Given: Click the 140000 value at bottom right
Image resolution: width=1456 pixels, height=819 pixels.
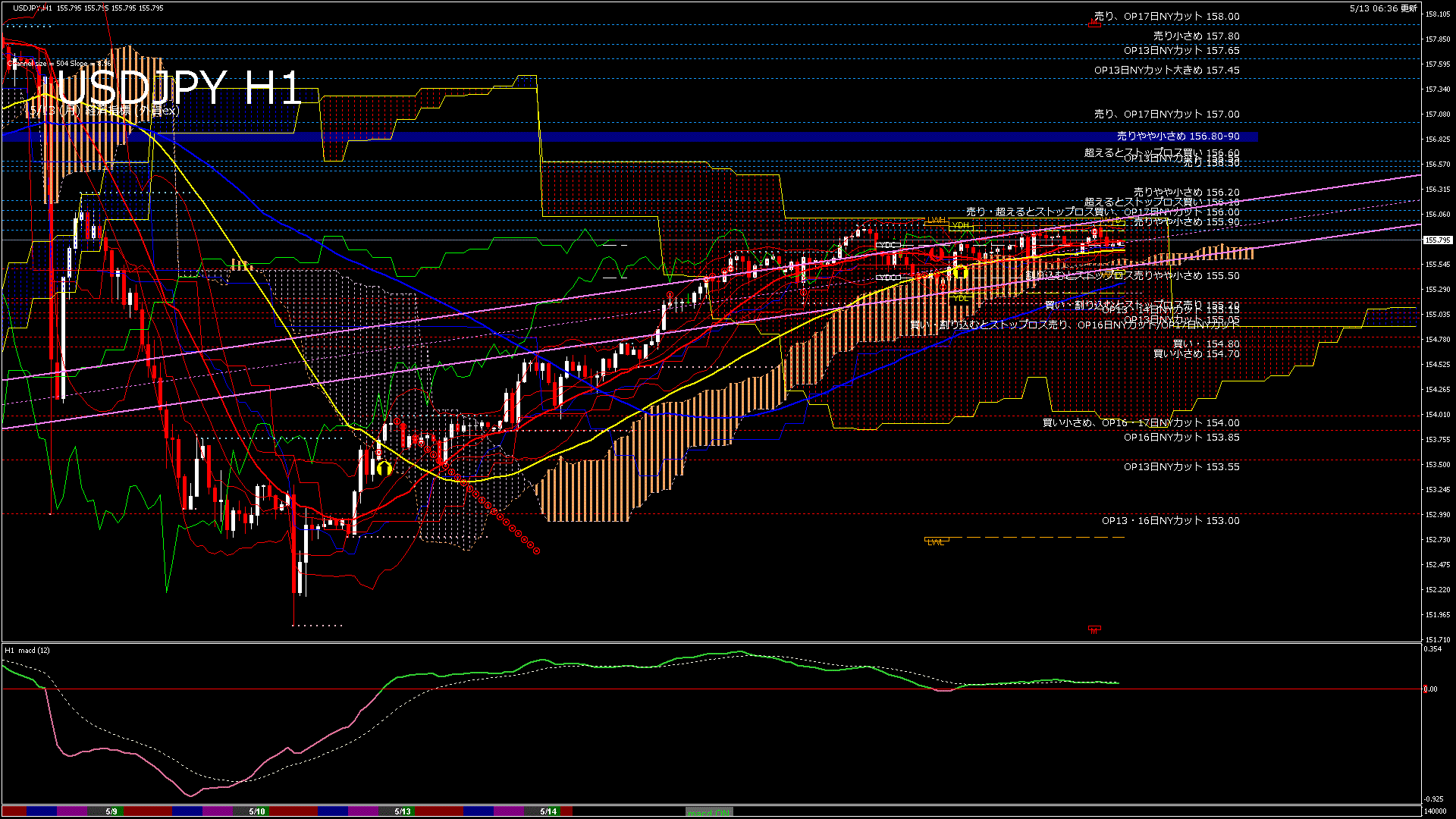Looking at the screenshot, I should coord(1435,811).
